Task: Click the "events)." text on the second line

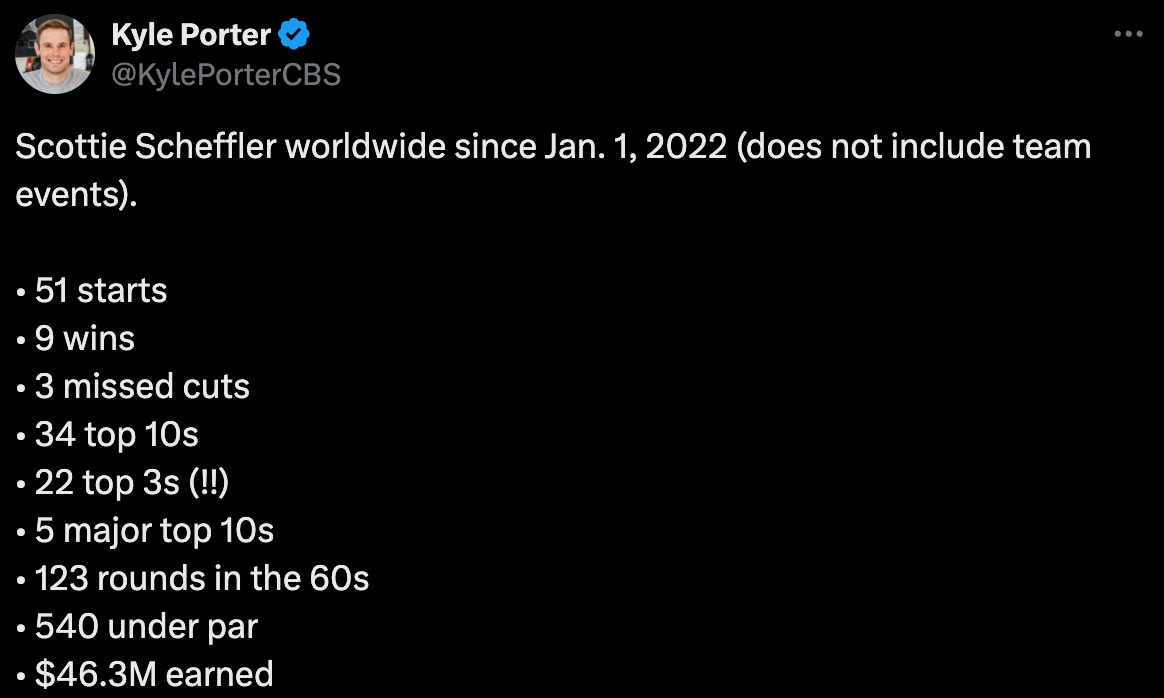Action: click(x=75, y=194)
